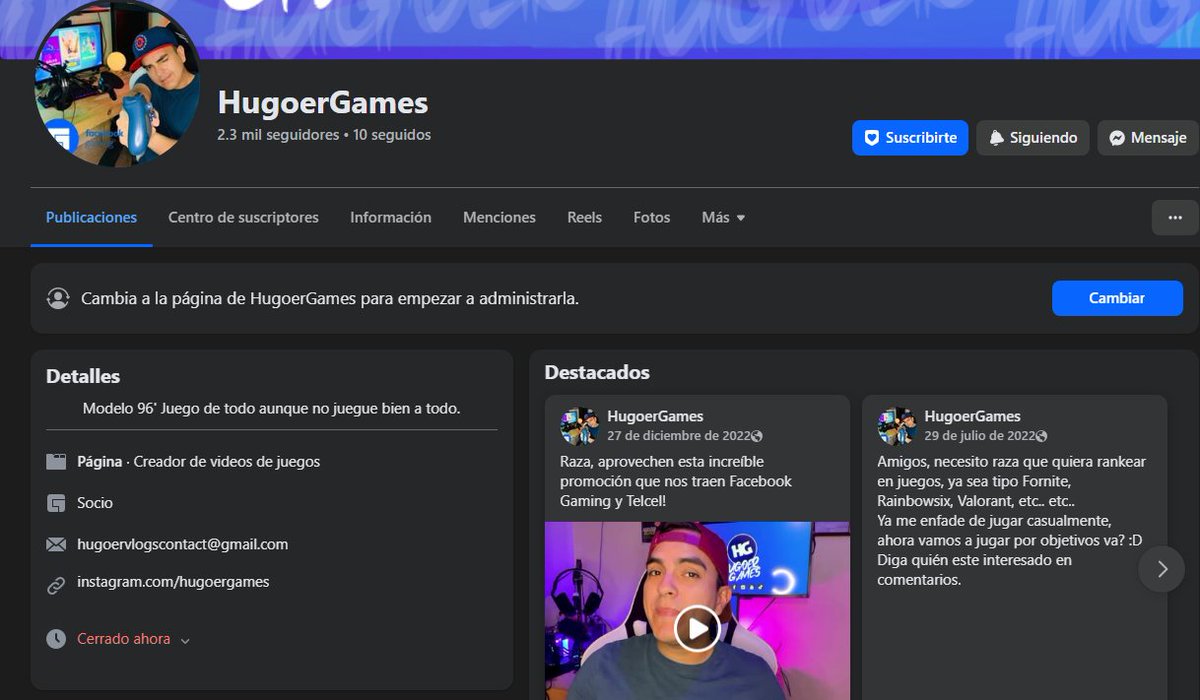The height and width of the screenshot is (700, 1200).
Task: Switch to the Reels tab
Action: pos(584,217)
